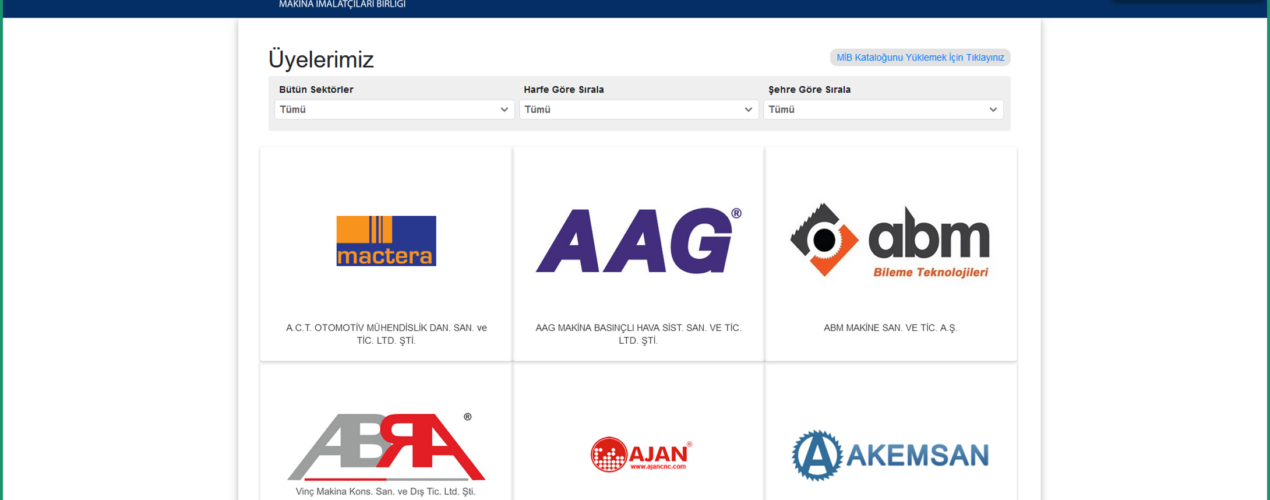
Task: Select AAG MAKİNA BASINÇLI HAVA company name
Action: [639, 334]
